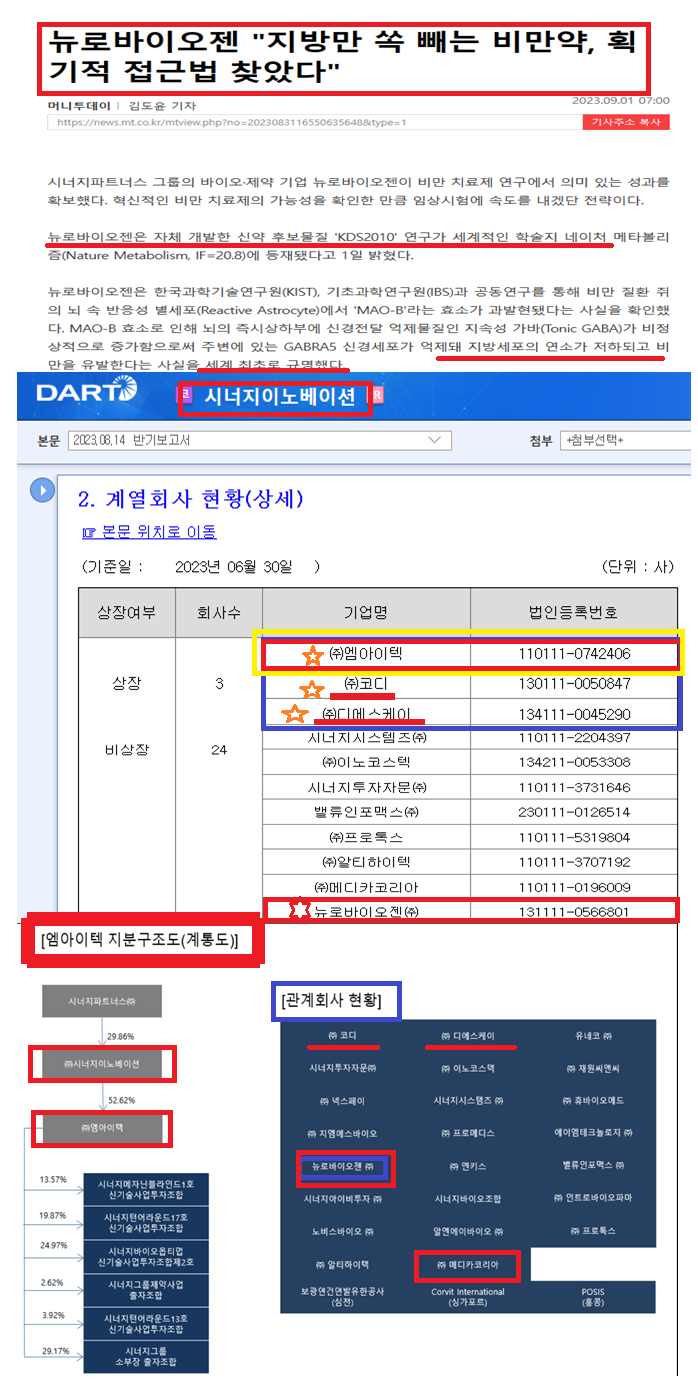Click 유네코 ㈜ in 관계회사 현황 panel

[593, 1036]
